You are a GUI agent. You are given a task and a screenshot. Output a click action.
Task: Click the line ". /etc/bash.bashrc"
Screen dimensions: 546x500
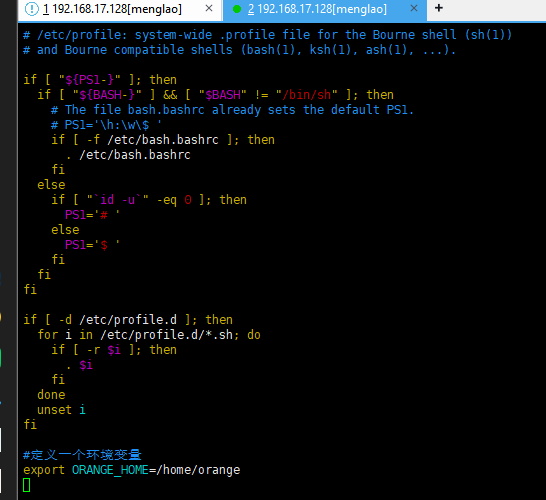[128, 155]
